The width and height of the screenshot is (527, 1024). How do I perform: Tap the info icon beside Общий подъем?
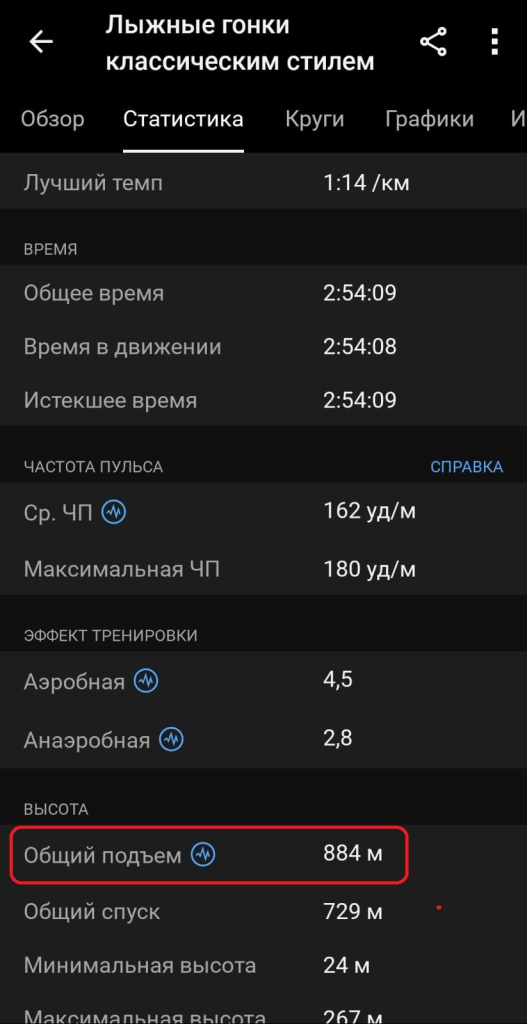click(x=203, y=854)
